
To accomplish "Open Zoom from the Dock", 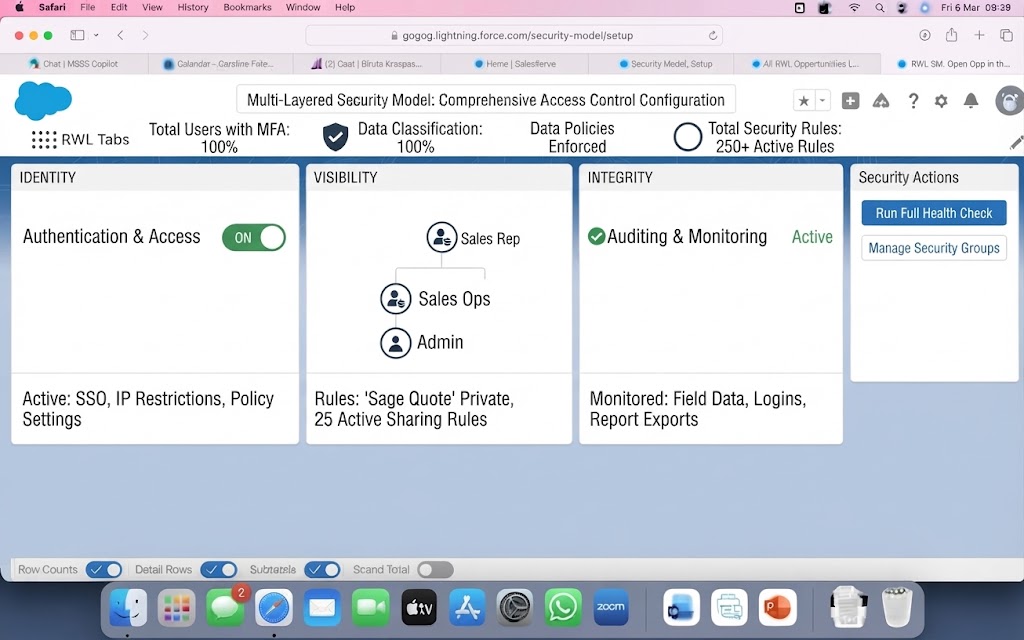I will point(611,607).
